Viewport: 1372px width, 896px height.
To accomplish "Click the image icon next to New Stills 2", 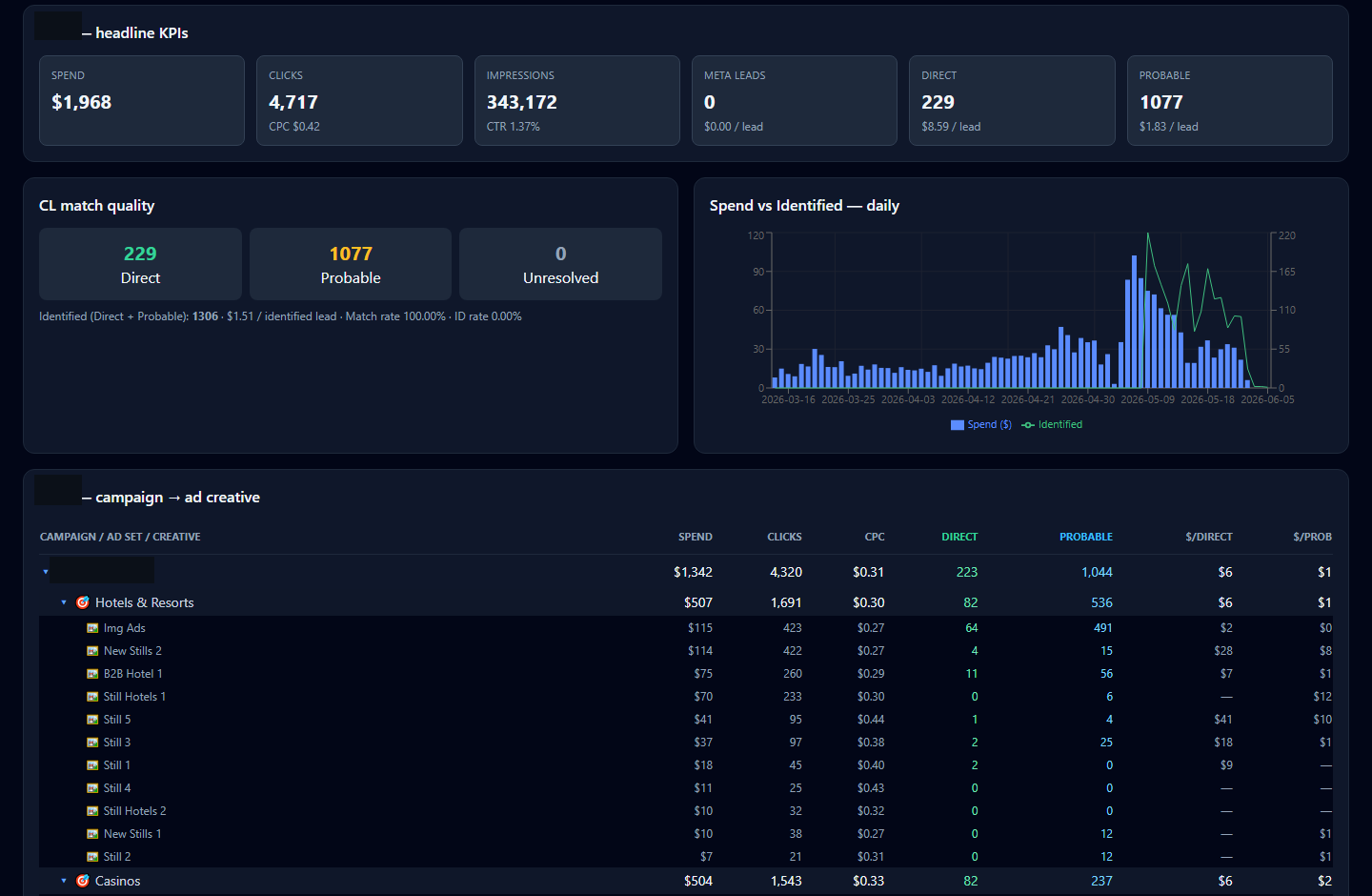I will point(92,651).
